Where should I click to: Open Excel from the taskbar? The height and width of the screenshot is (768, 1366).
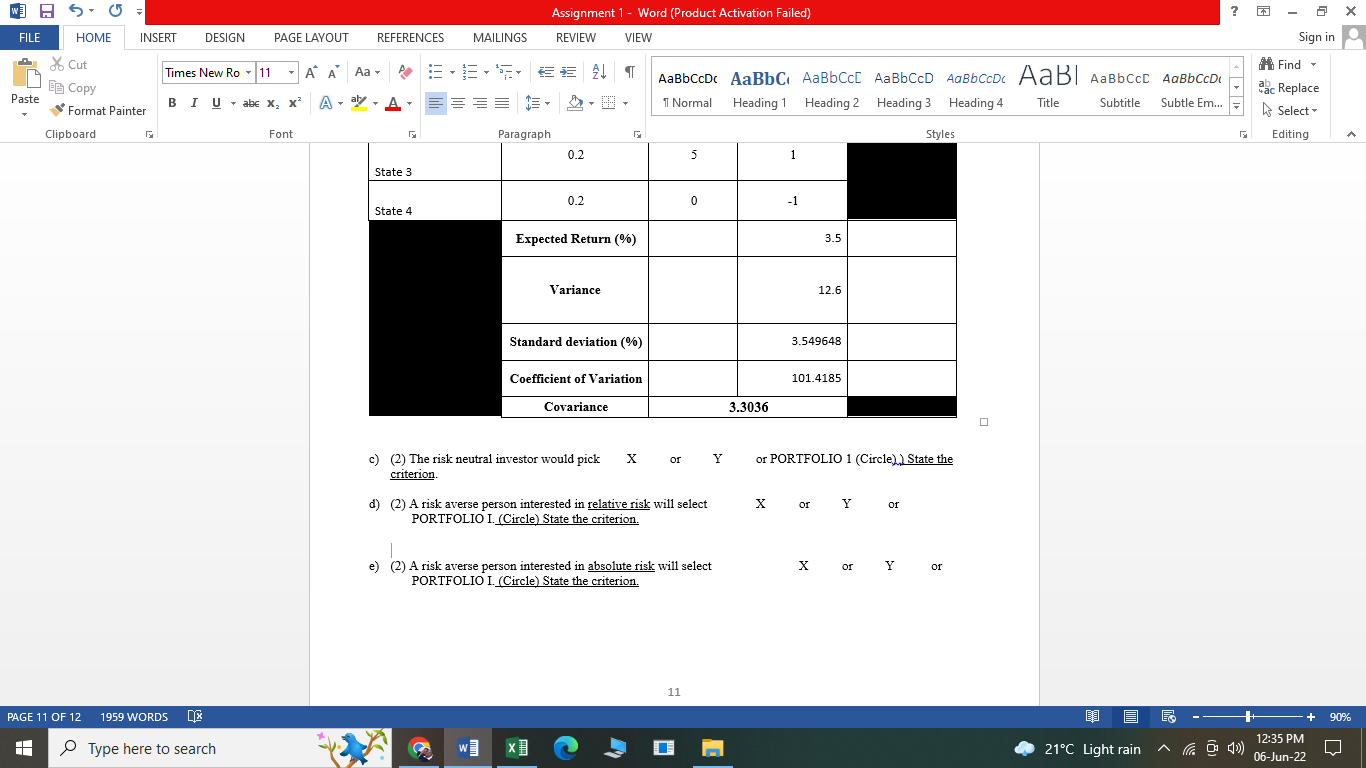tap(515, 748)
